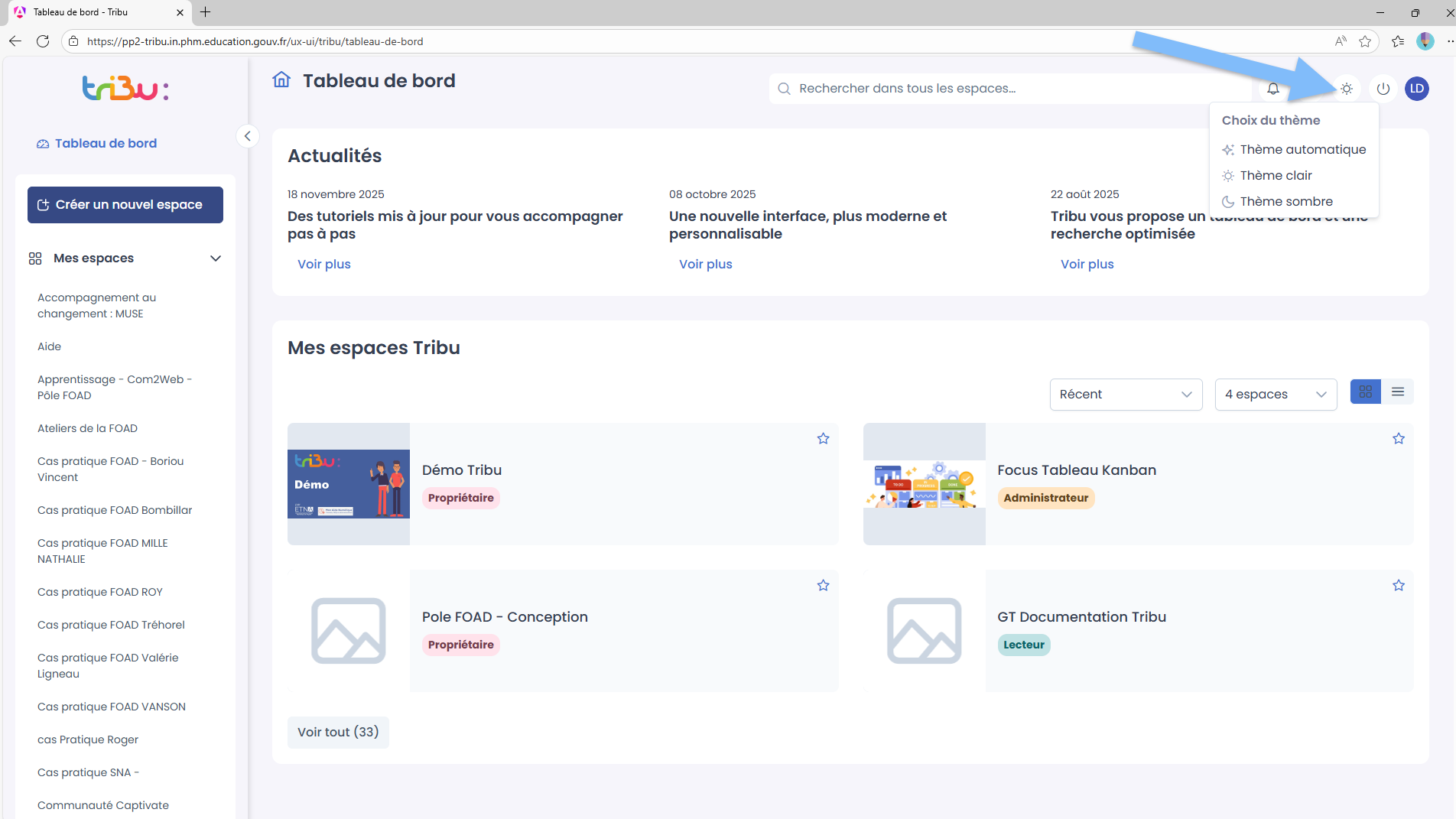This screenshot has height=819, width=1456.
Task: Open the Aide space in sidebar
Action: tap(49, 347)
